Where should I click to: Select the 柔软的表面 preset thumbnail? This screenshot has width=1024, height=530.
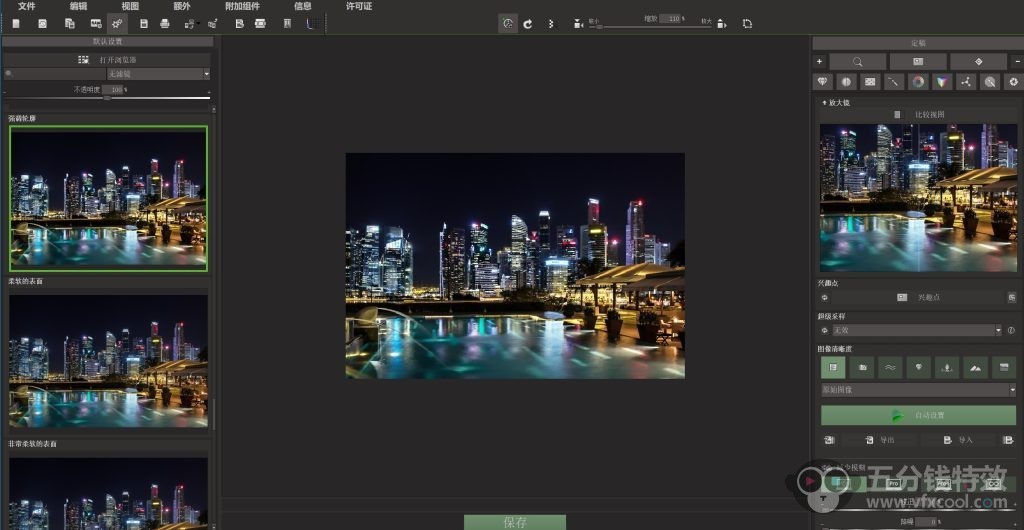click(108, 360)
